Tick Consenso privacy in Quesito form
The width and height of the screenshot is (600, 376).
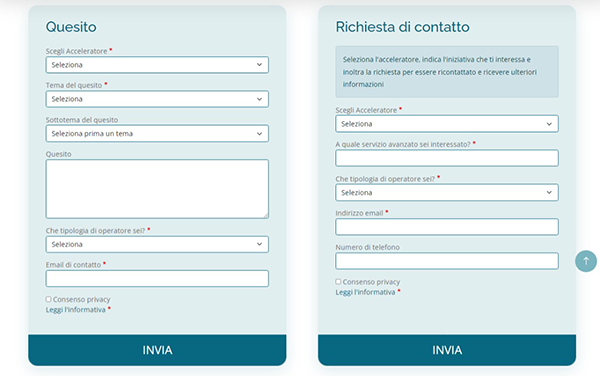[49, 299]
